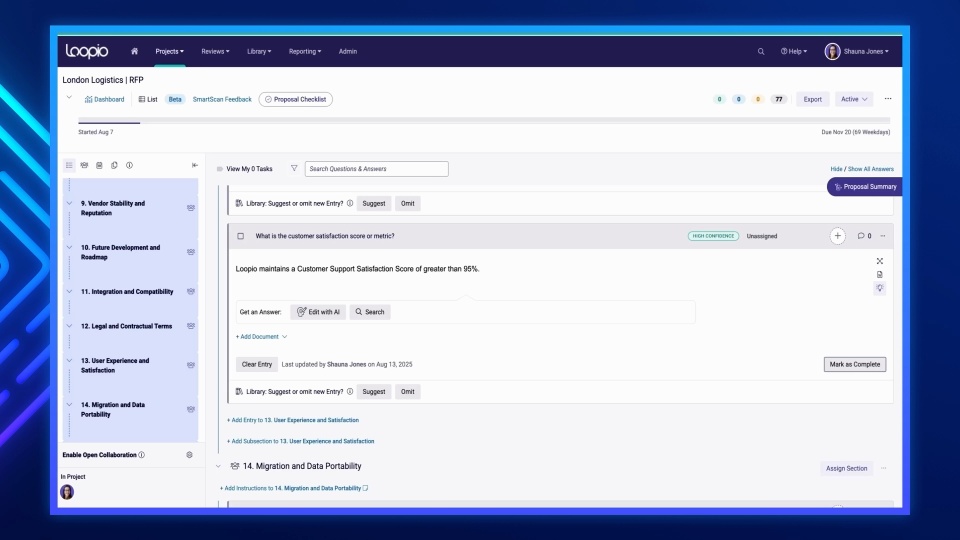Screen dimensions: 960x540
Task: Open the Help menu
Action: (x=794, y=51)
